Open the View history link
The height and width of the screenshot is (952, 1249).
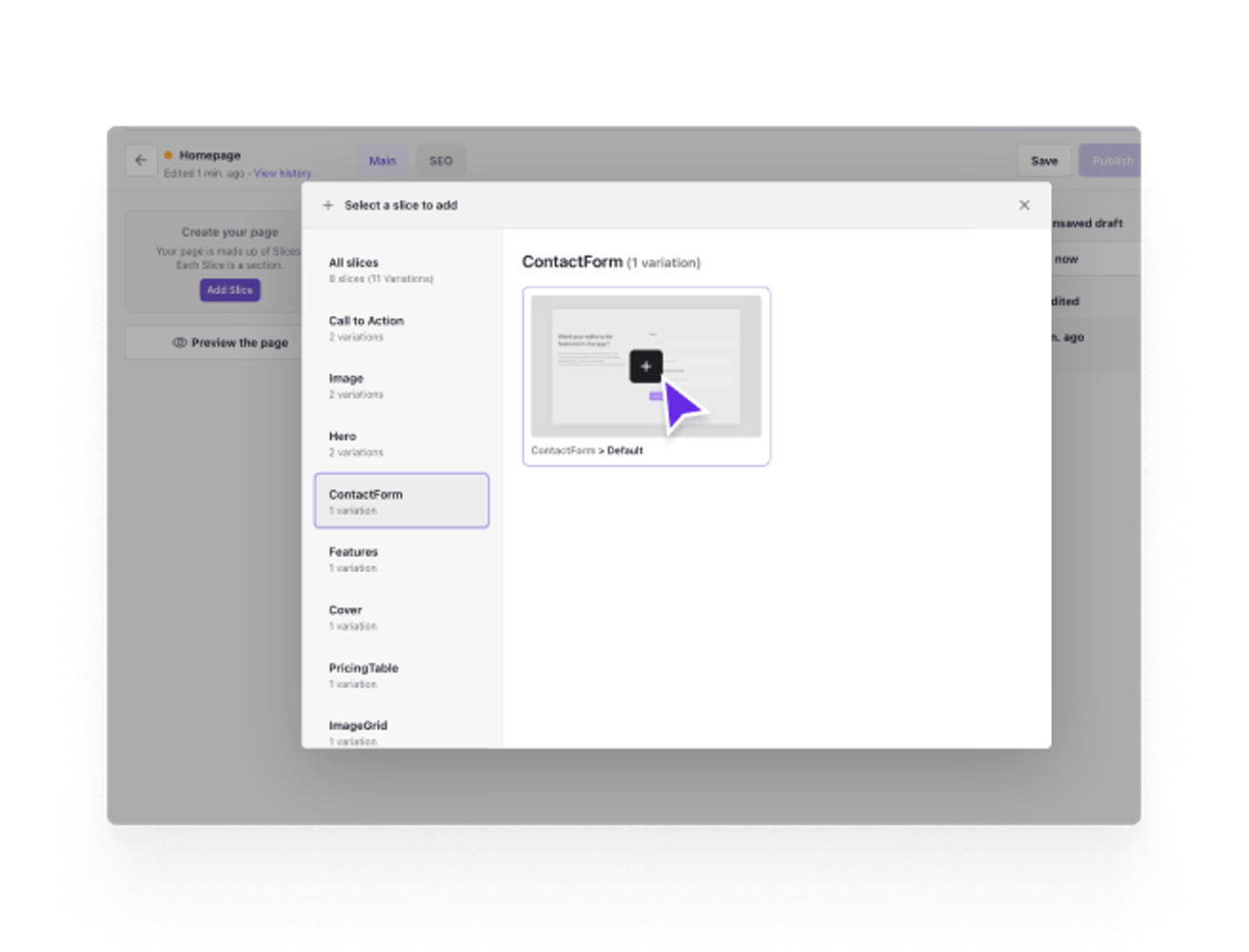[283, 173]
